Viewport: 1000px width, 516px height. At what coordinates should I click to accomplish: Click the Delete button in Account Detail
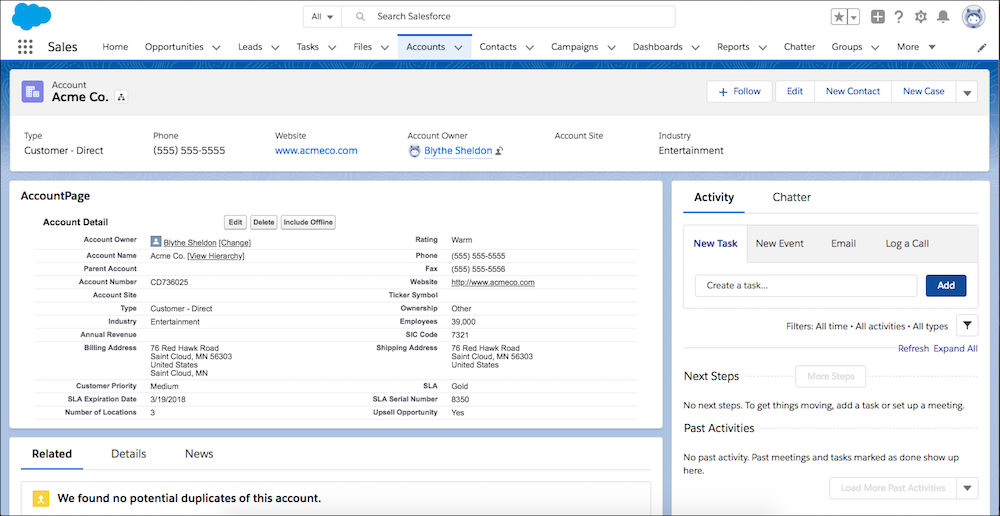[x=263, y=222]
